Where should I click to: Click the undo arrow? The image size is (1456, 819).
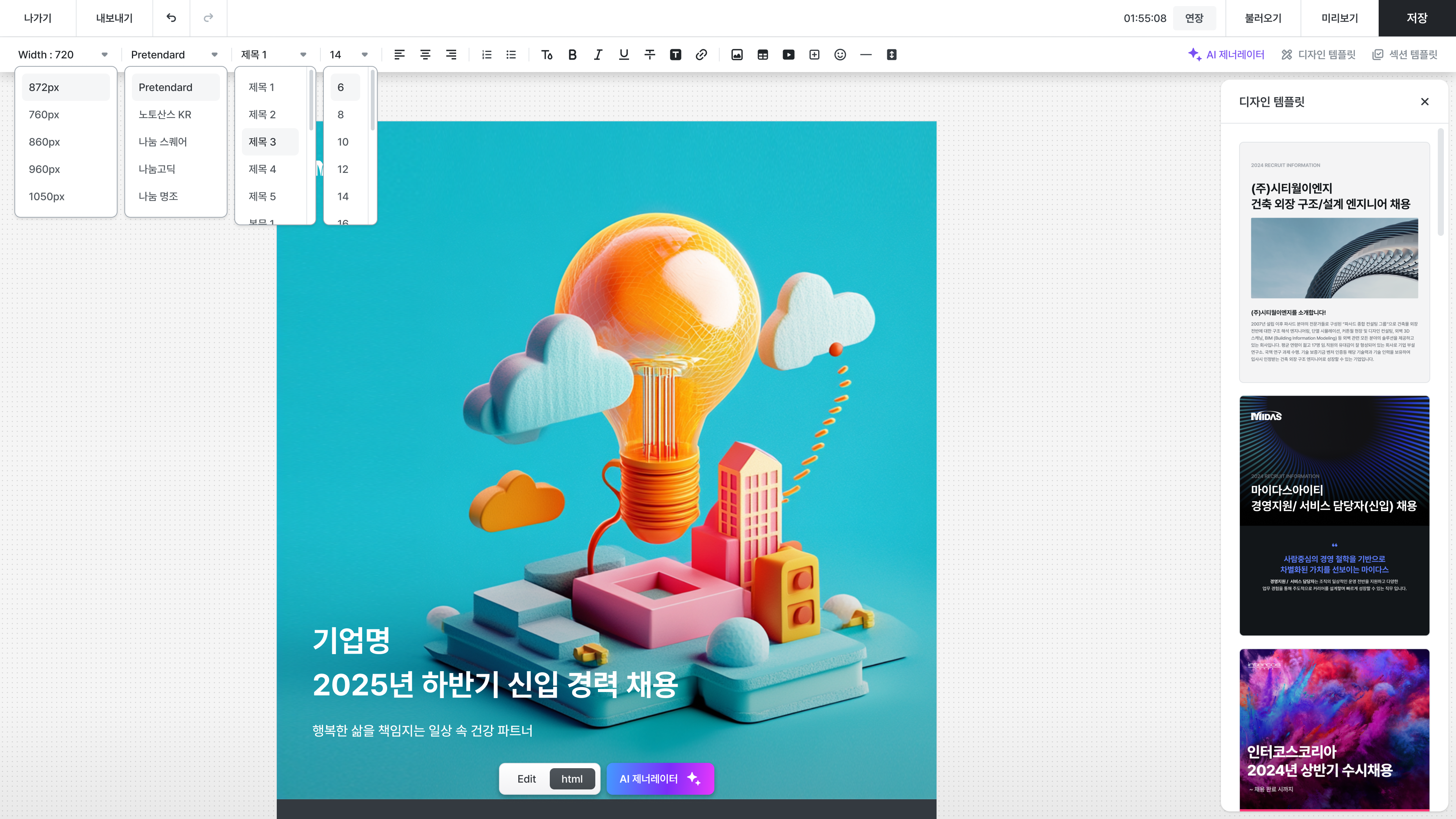tap(171, 17)
